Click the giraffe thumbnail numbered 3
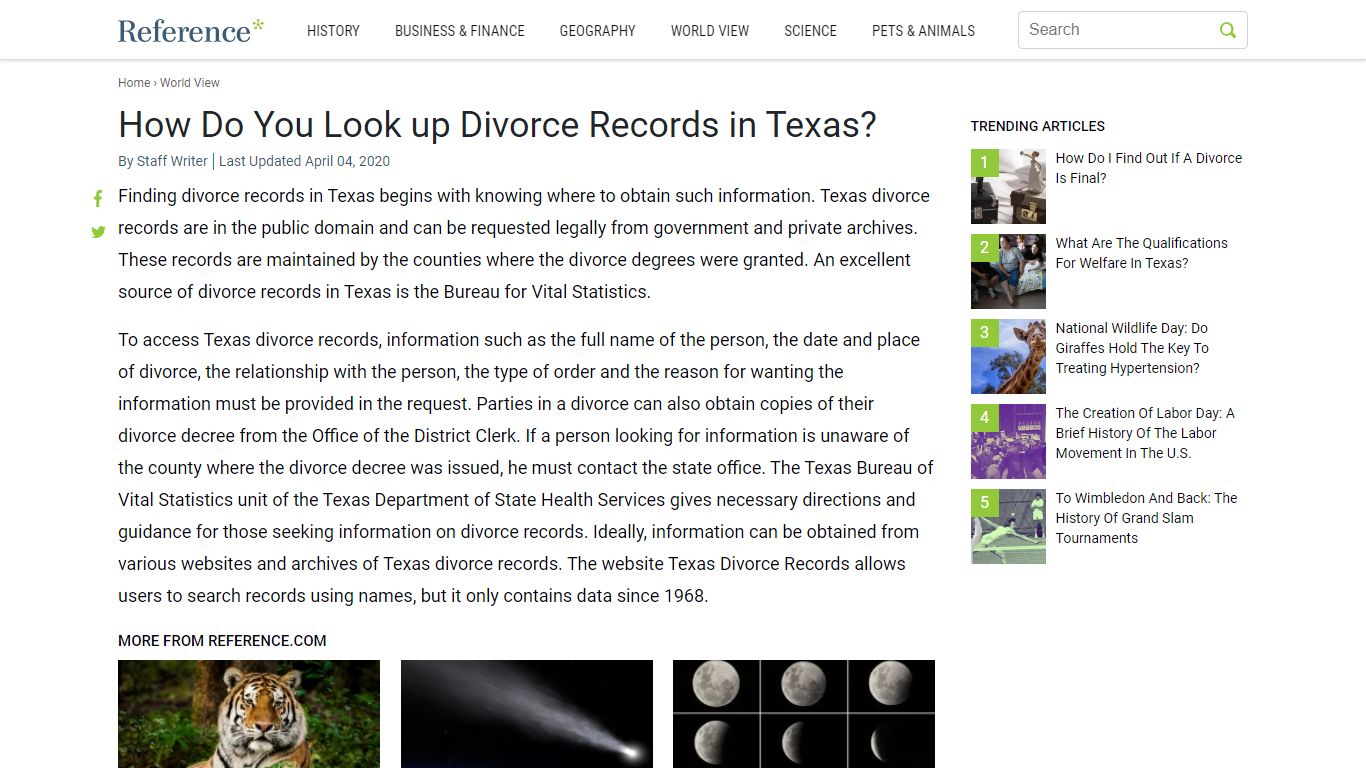The height and width of the screenshot is (768, 1366). [1008, 356]
